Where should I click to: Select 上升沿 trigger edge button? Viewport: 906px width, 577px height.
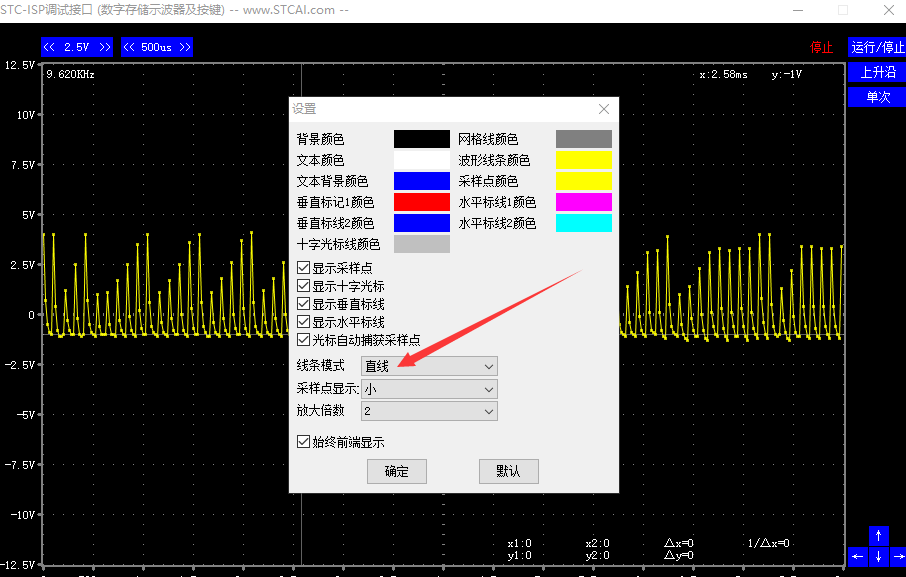[877, 72]
